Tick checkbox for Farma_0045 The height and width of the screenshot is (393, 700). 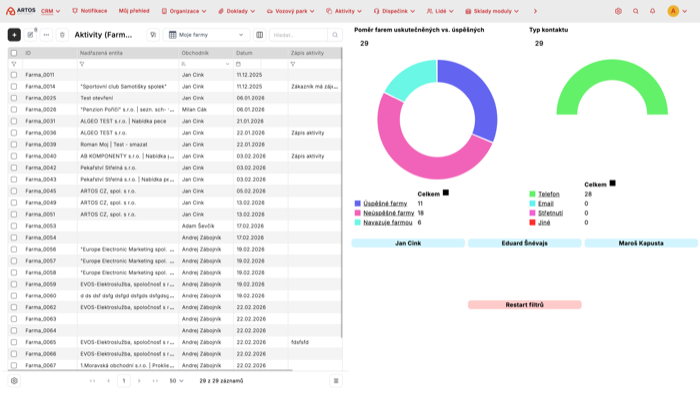click(x=14, y=191)
